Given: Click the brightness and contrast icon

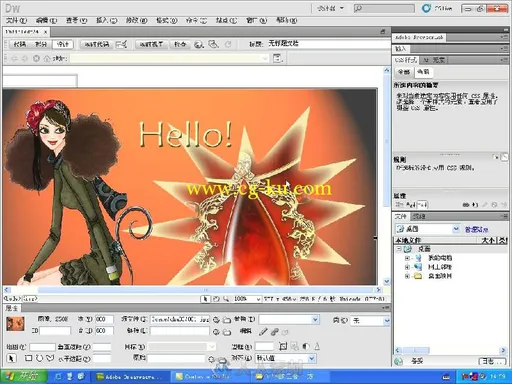Looking at the screenshot, I should click(x=306, y=347).
